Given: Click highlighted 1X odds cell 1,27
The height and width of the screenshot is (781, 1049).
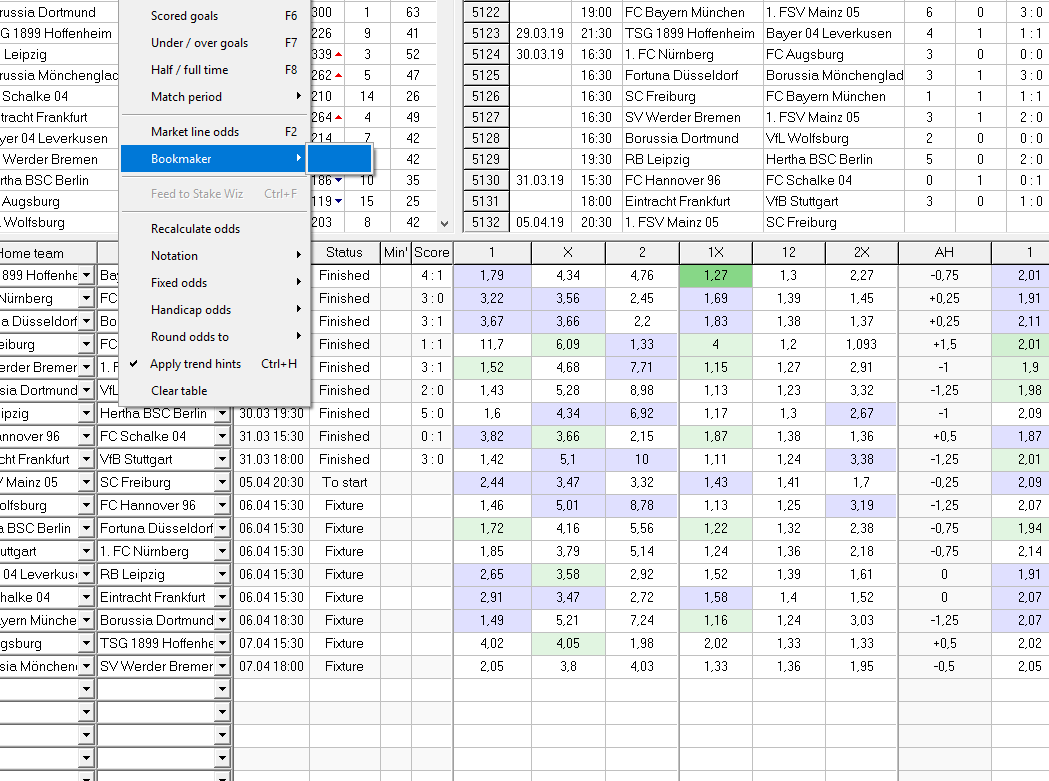Looking at the screenshot, I should [x=715, y=275].
